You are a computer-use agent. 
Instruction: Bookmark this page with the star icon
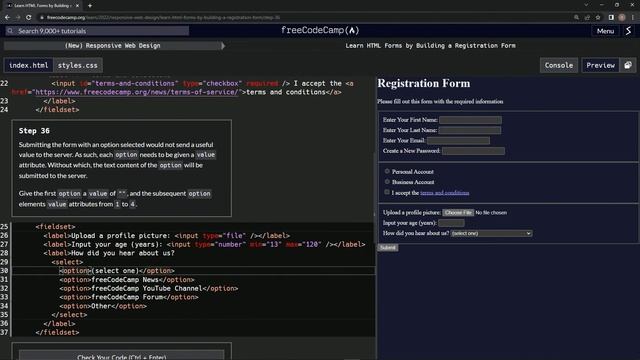tap(598, 18)
